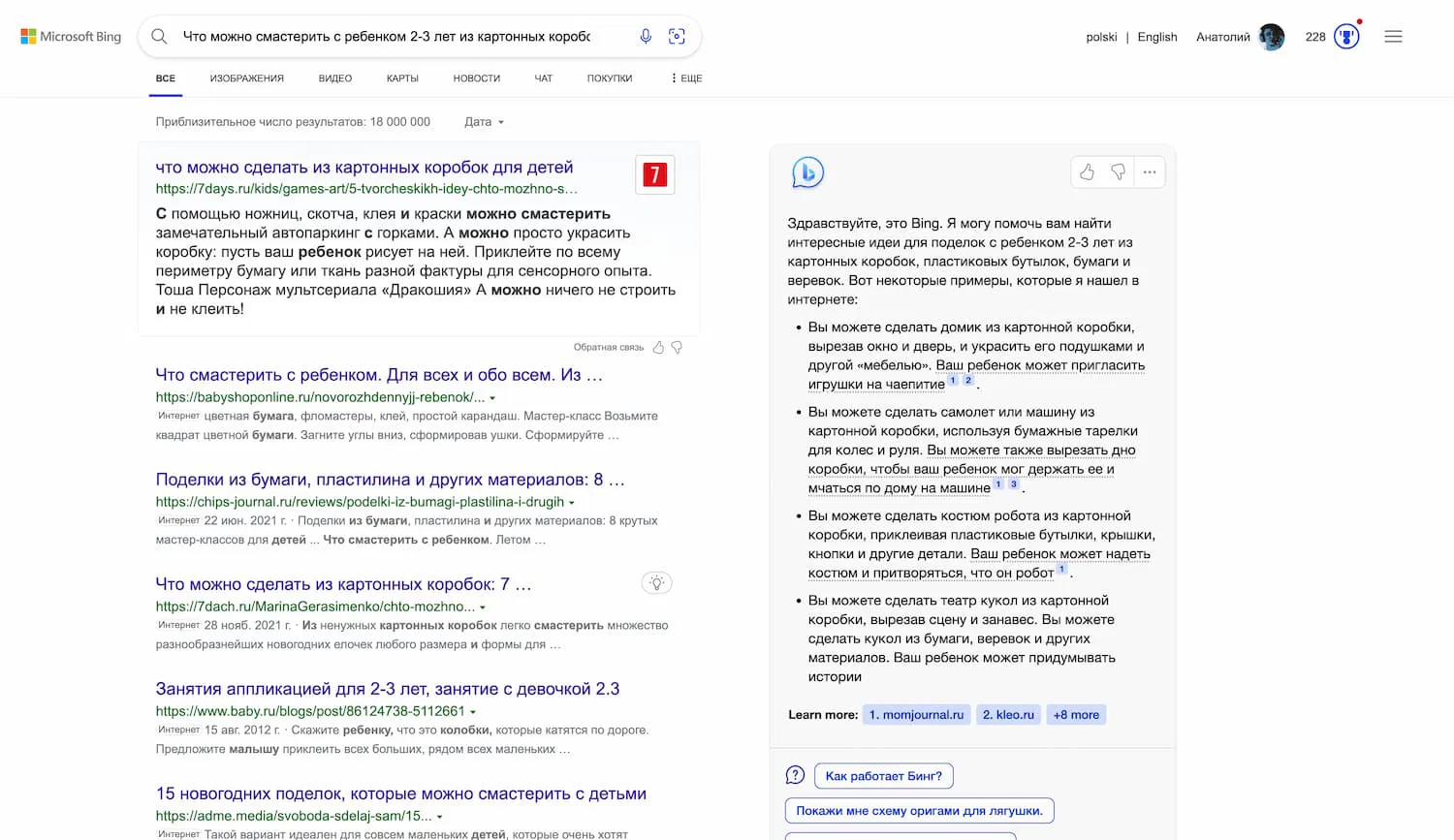Dislike the 7days.ru featured snippet

click(677, 347)
